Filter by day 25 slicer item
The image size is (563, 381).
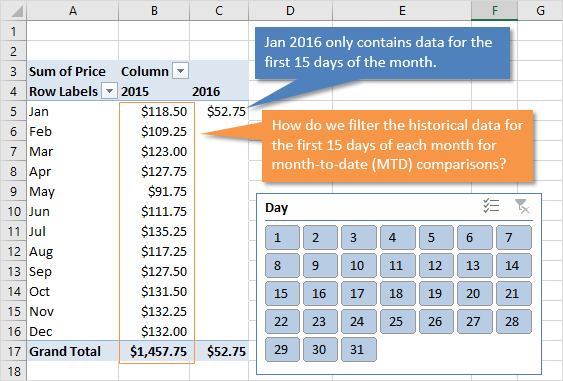pyautogui.click(x=398, y=321)
